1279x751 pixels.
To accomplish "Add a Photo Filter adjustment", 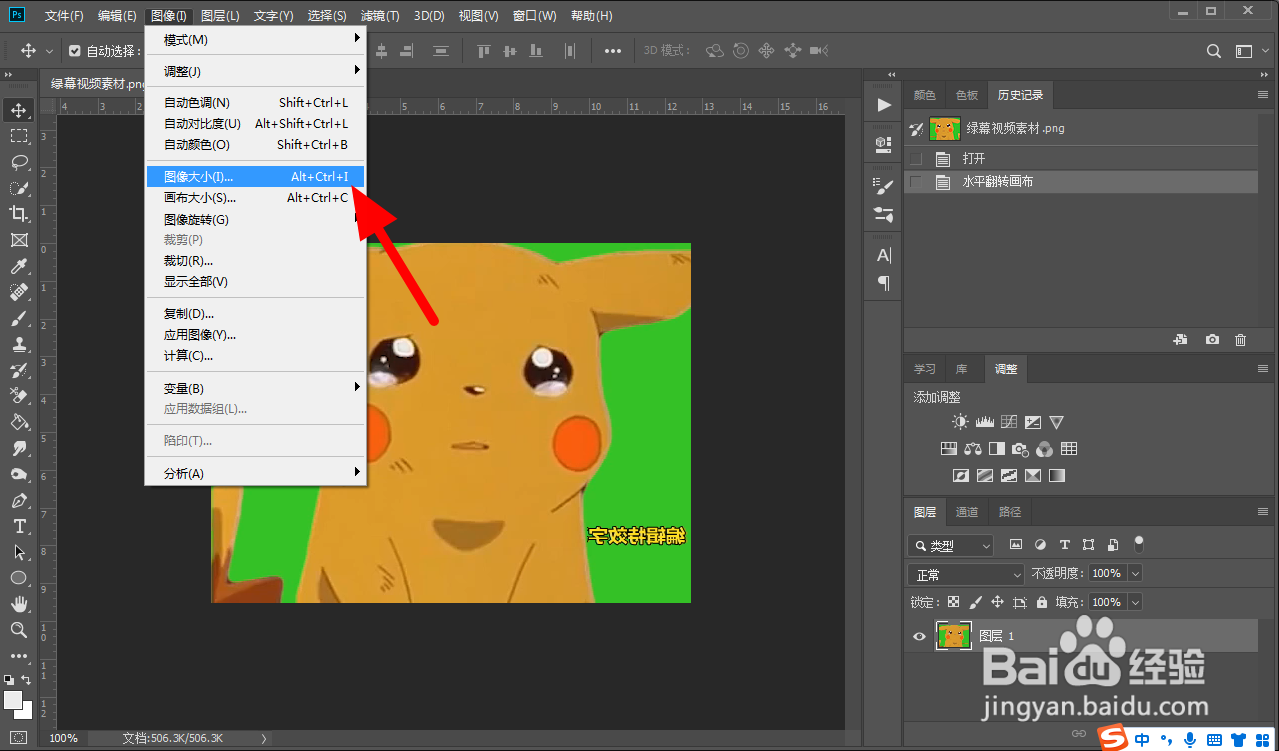I will tap(1020, 449).
